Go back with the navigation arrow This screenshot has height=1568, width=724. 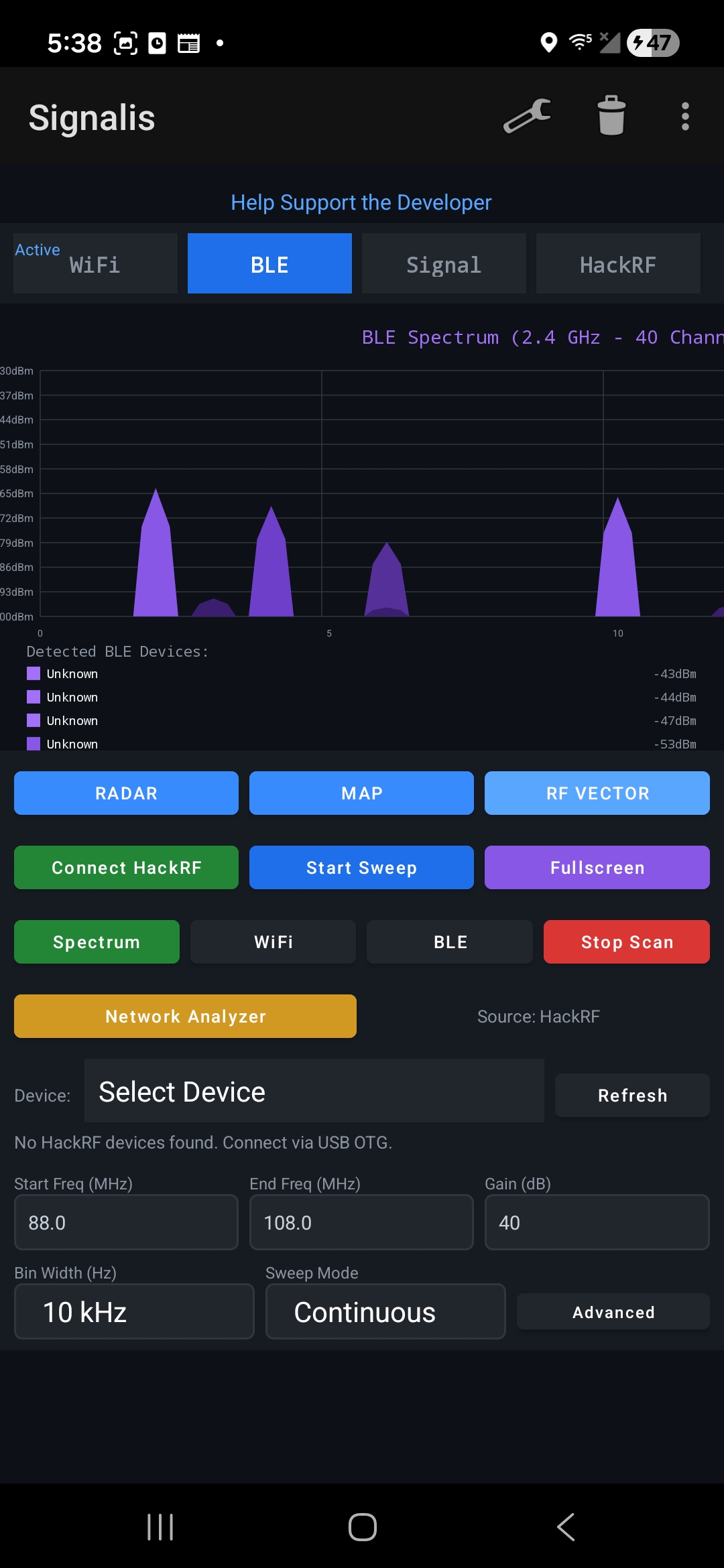coord(565,1527)
